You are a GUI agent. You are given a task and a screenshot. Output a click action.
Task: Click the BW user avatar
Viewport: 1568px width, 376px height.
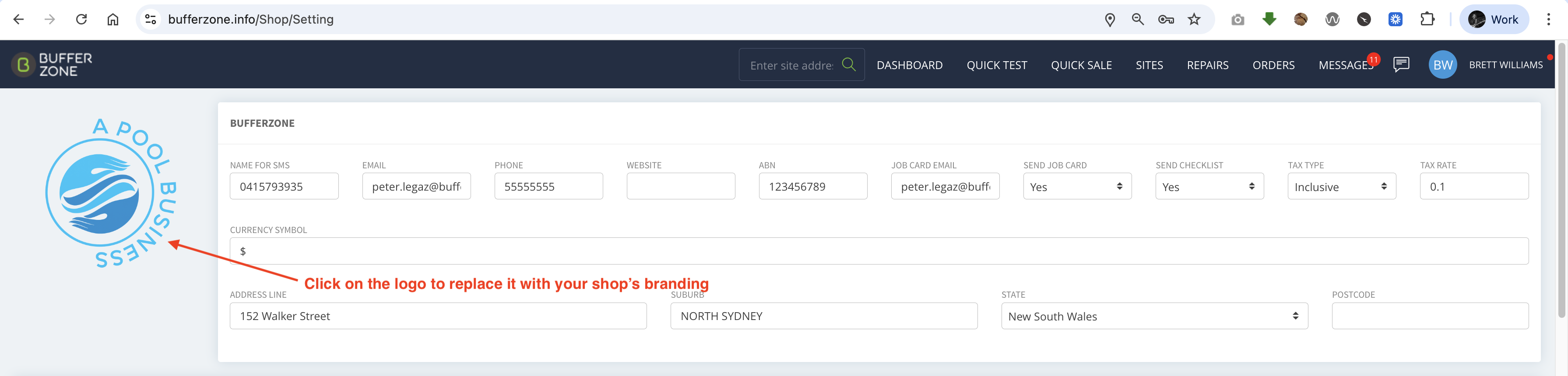[x=1443, y=65]
